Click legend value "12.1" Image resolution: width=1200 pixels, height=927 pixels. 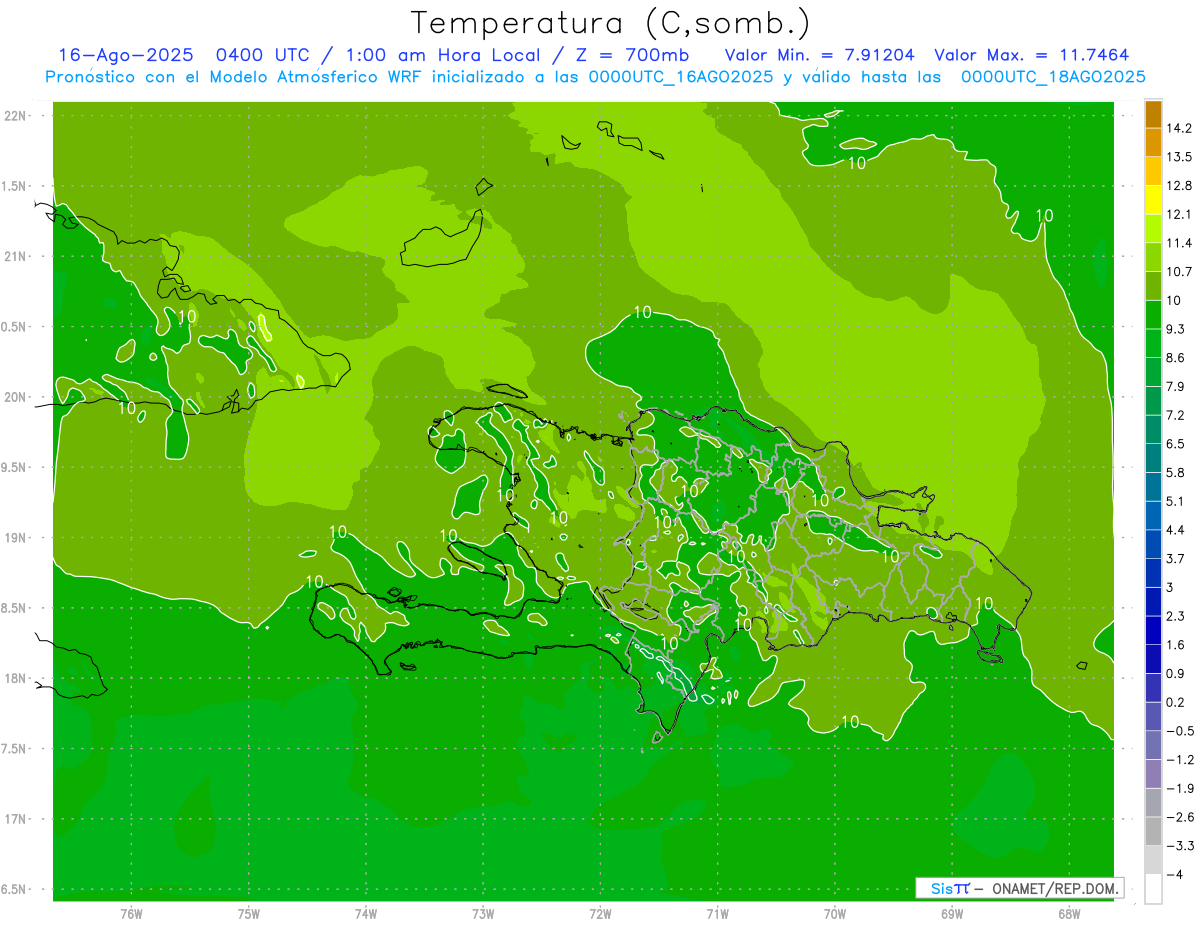1180,214
